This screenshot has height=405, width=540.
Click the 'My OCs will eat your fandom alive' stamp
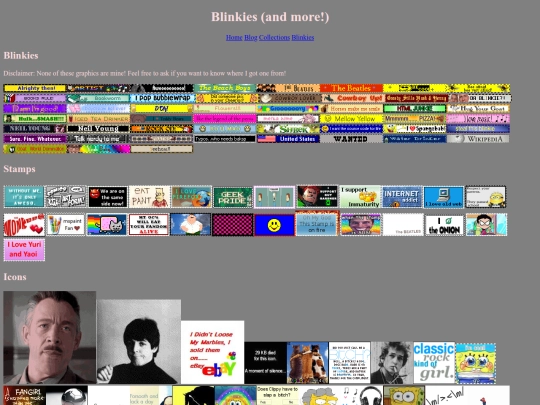pyautogui.click(x=149, y=225)
